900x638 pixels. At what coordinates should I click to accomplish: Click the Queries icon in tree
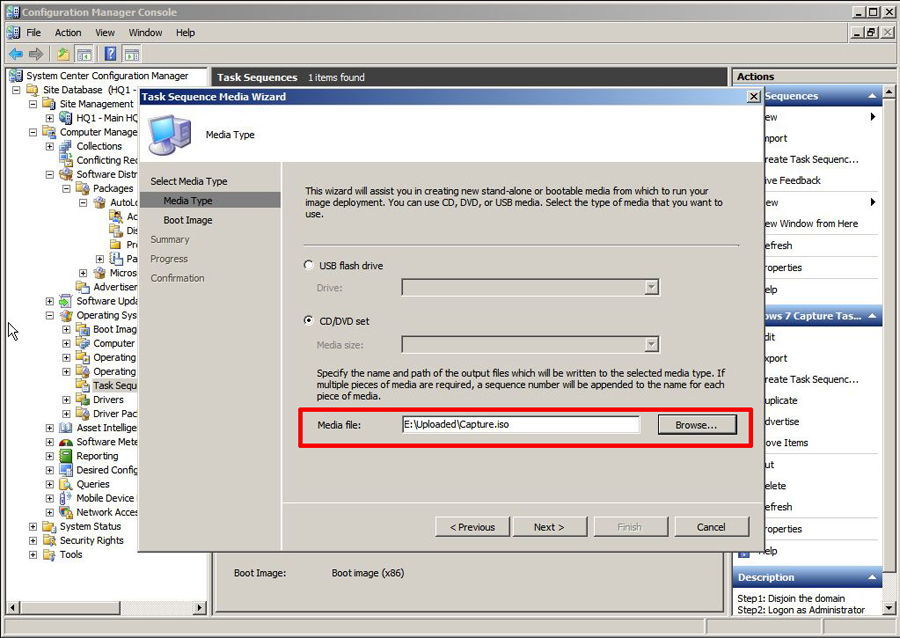(x=66, y=484)
